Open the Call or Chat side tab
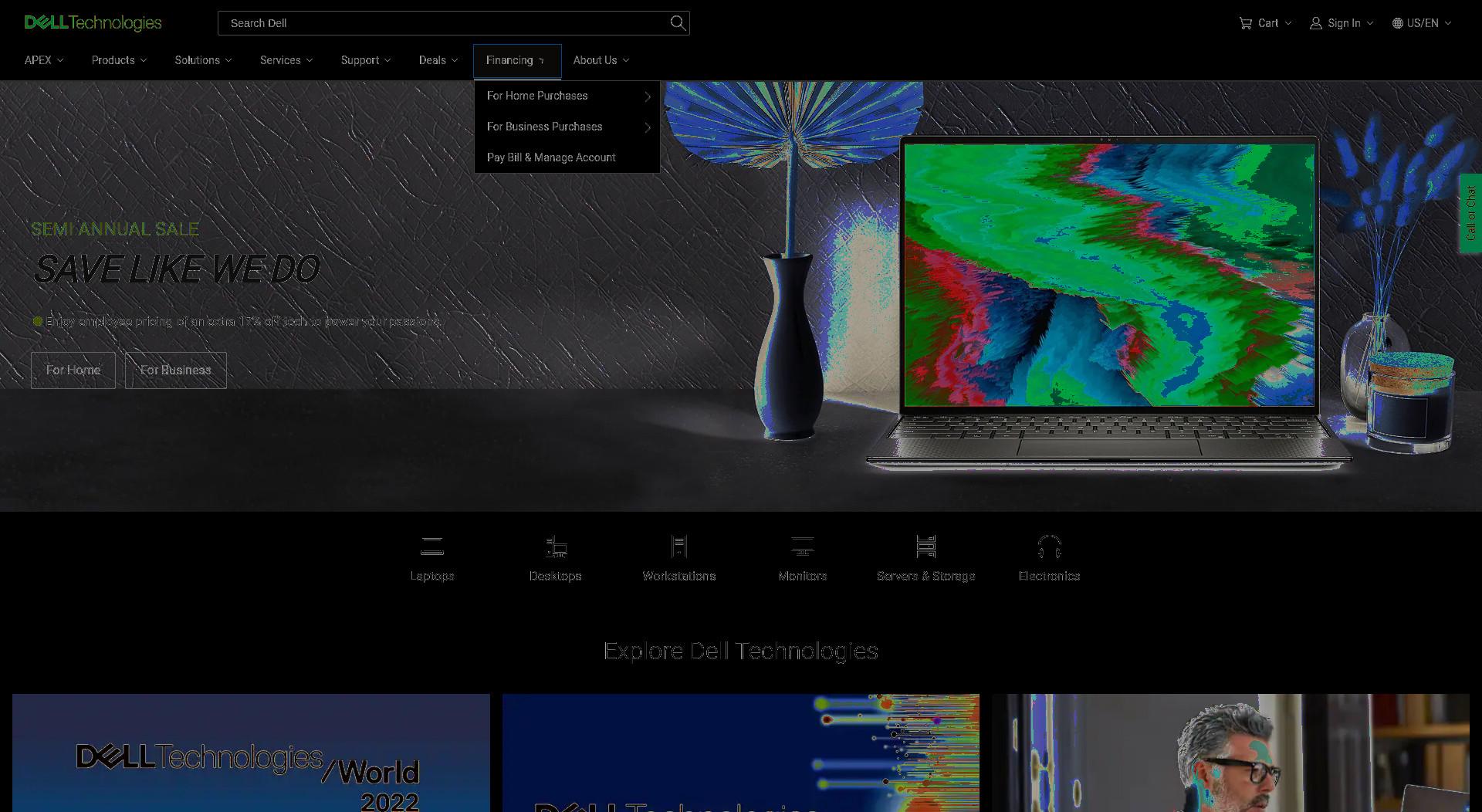 click(1470, 213)
